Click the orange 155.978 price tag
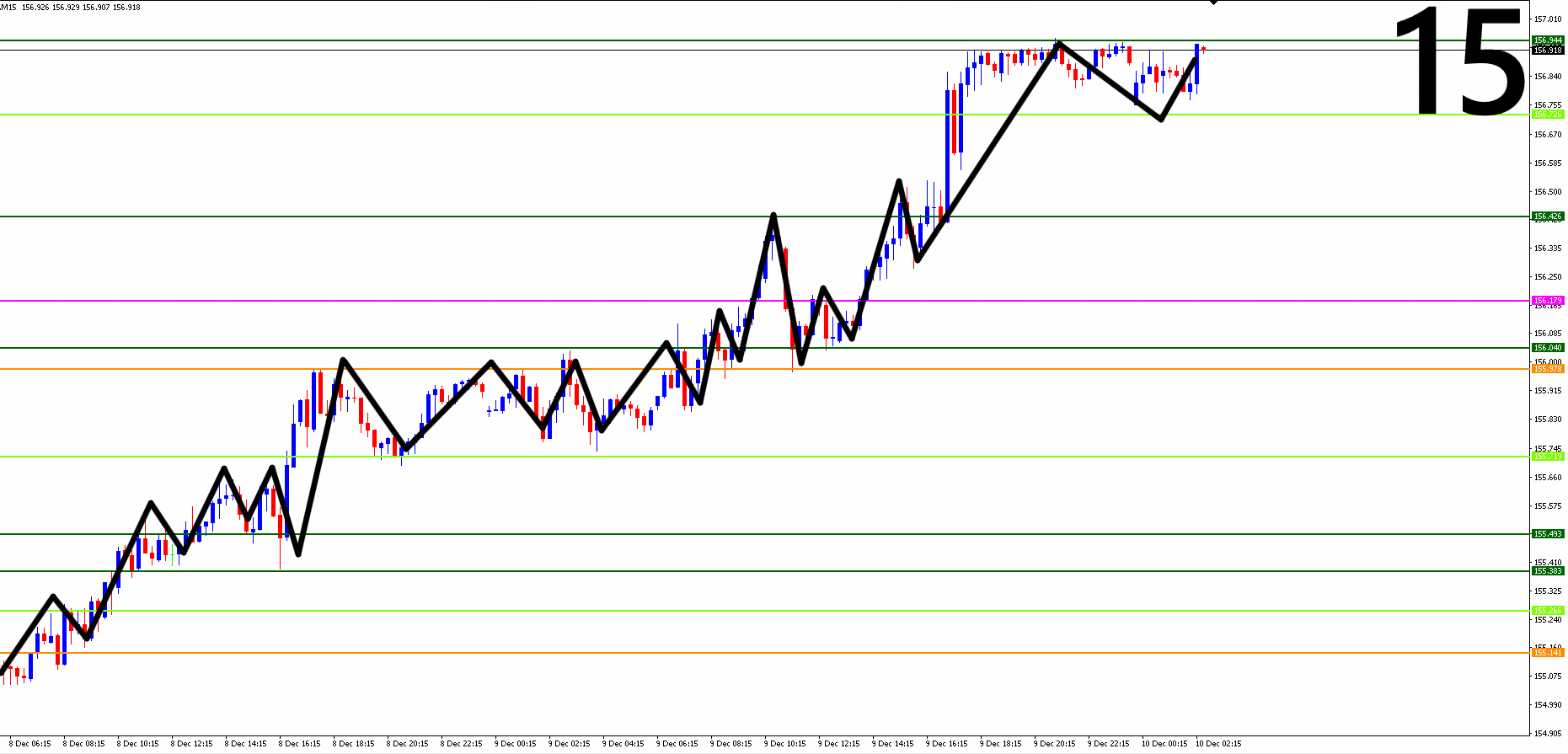This screenshot has height=754, width=1568. pos(1548,369)
